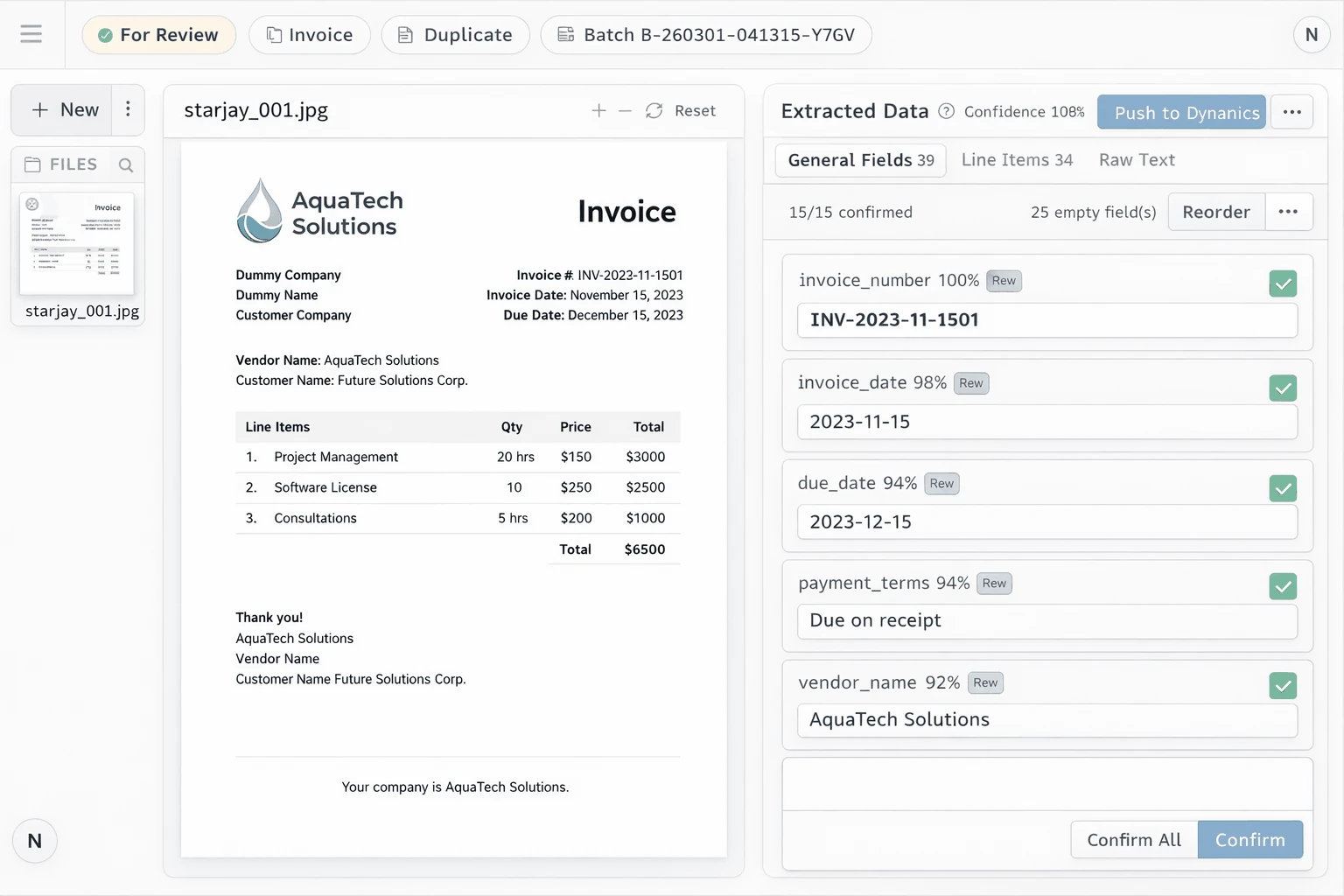Switch to the Raw Text tab

click(x=1137, y=160)
